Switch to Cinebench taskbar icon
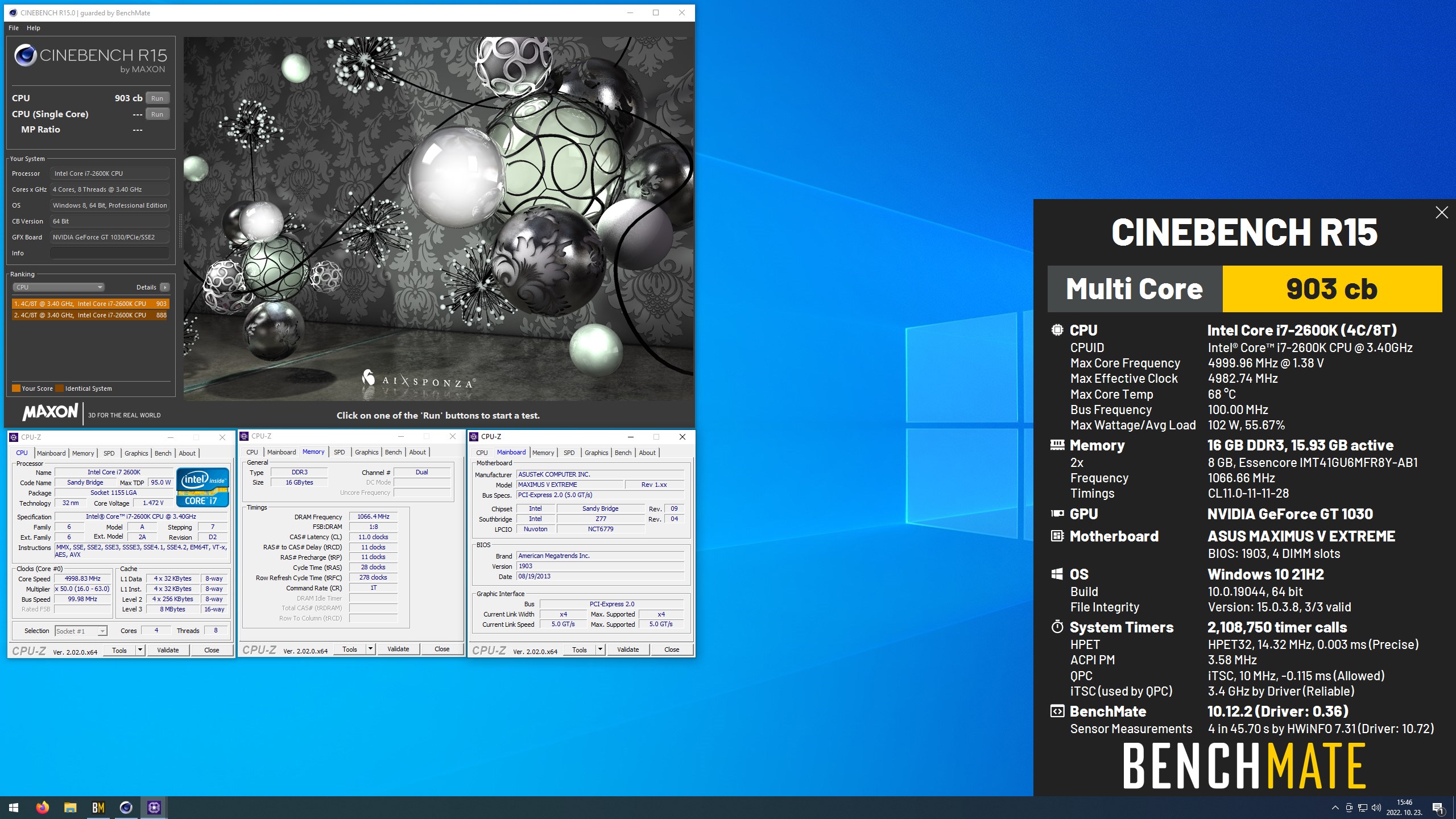Viewport: 1456px width, 819px height. click(126, 808)
